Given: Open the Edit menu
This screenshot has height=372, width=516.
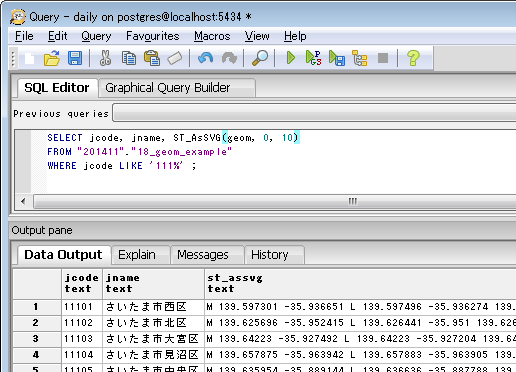Looking at the screenshot, I should click(57, 36).
